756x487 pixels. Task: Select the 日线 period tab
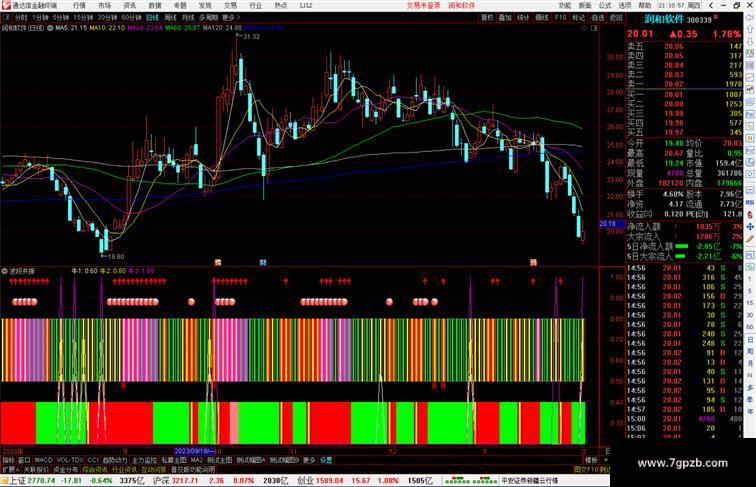(x=152, y=17)
